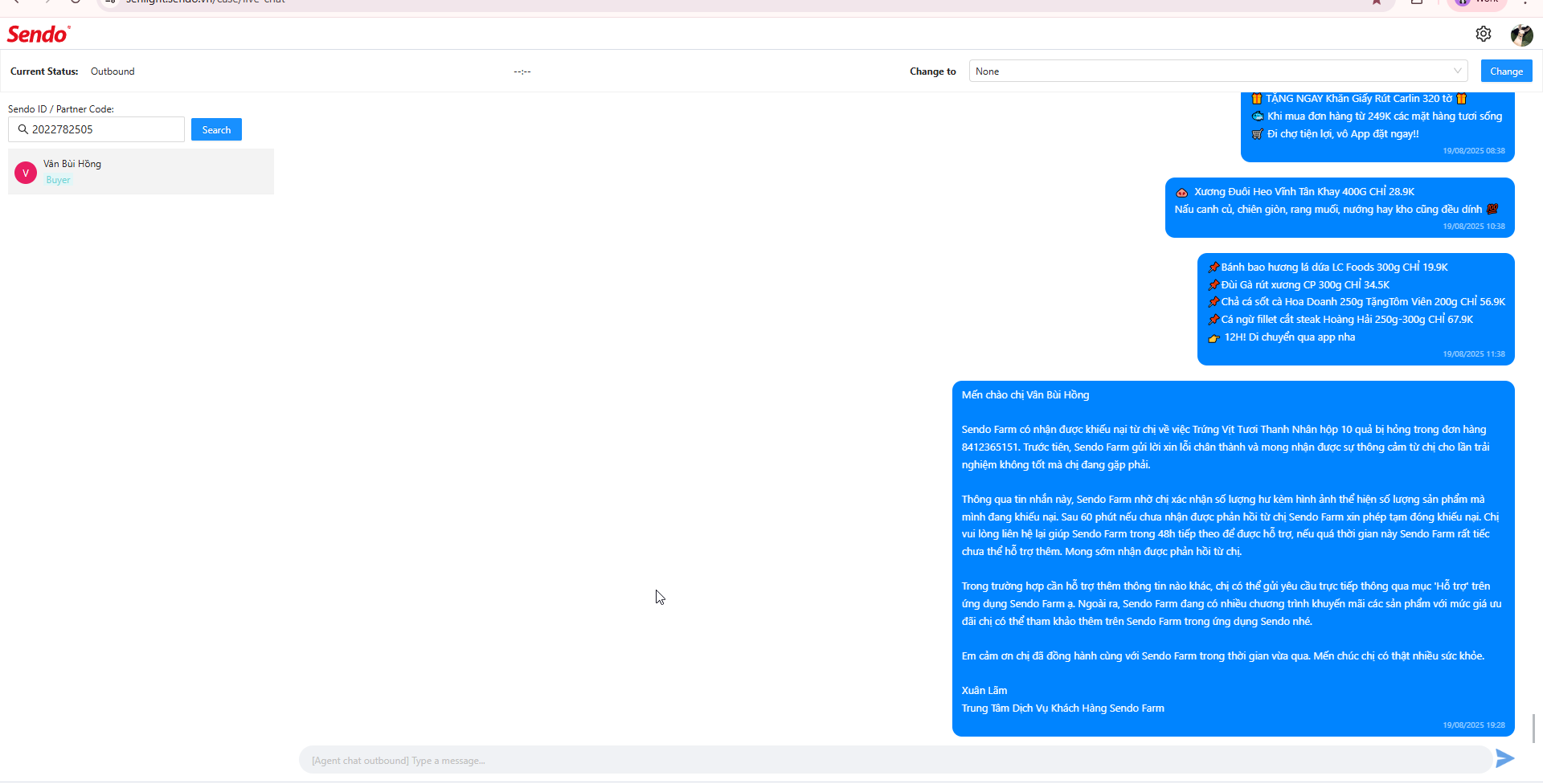Click the 12H! Di chuyển qua app line
Viewport: 1543px width, 784px height.
click(x=1282, y=337)
